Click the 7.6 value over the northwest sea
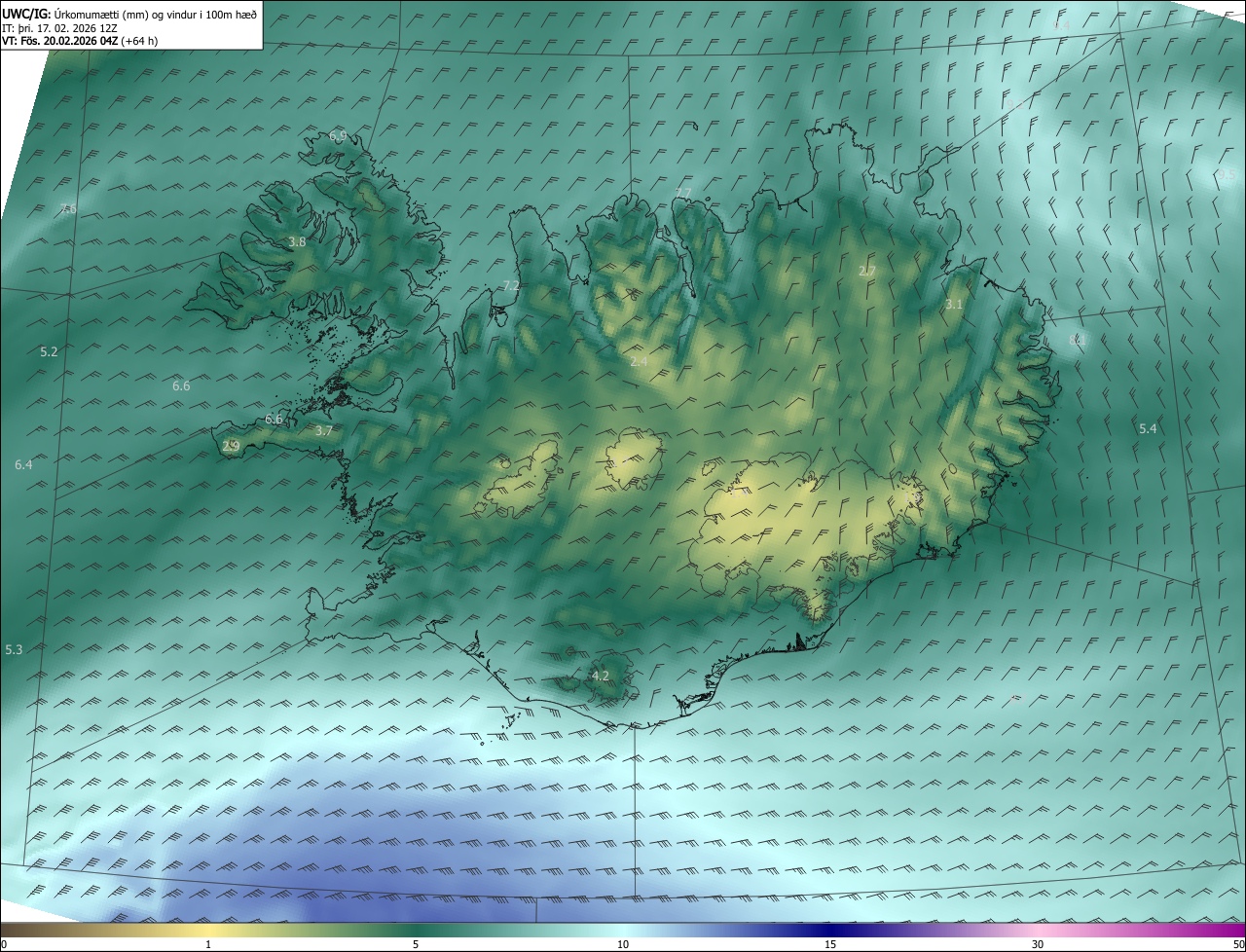Viewport: 1246px width, 952px height. 67,209
